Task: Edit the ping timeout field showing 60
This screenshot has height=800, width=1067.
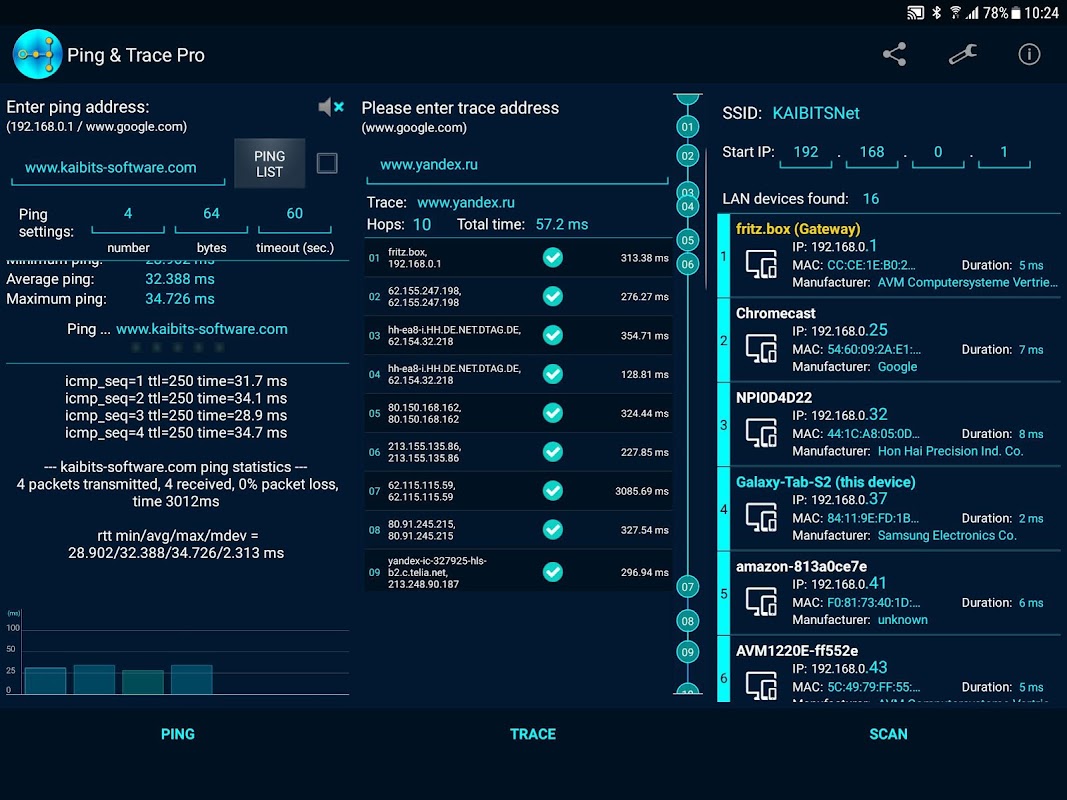Action: coord(294,215)
